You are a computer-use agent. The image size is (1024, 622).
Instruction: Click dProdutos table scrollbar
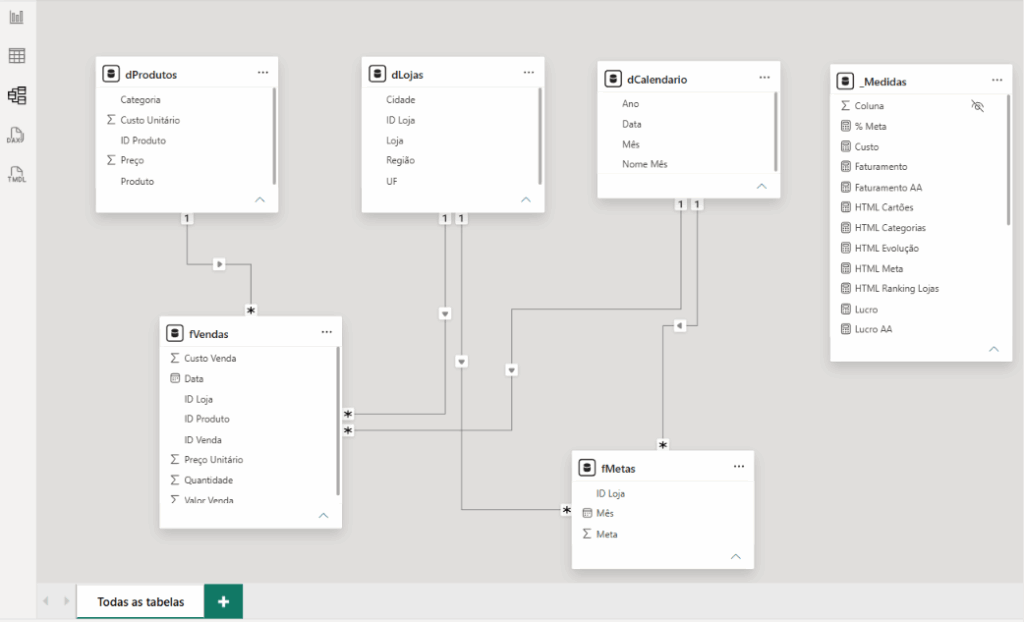tap(274, 136)
